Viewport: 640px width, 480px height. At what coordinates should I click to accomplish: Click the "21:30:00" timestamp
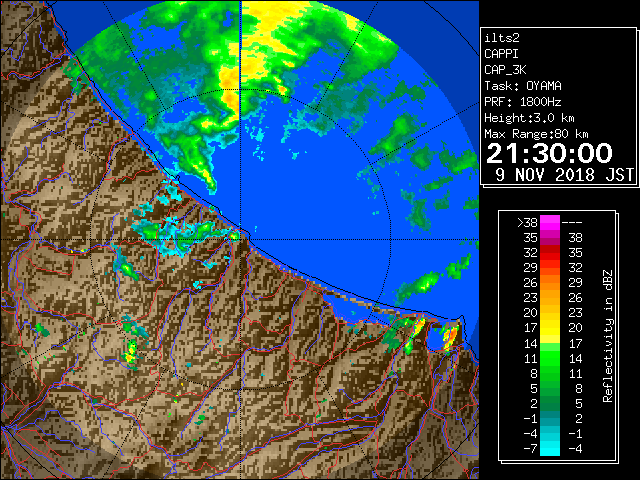click(x=549, y=153)
